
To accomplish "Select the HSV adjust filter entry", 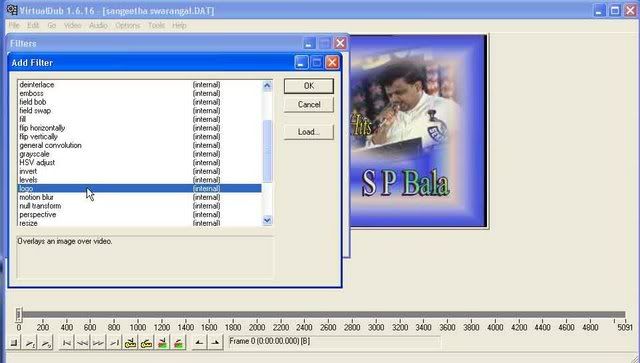I will [x=140, y=163].
